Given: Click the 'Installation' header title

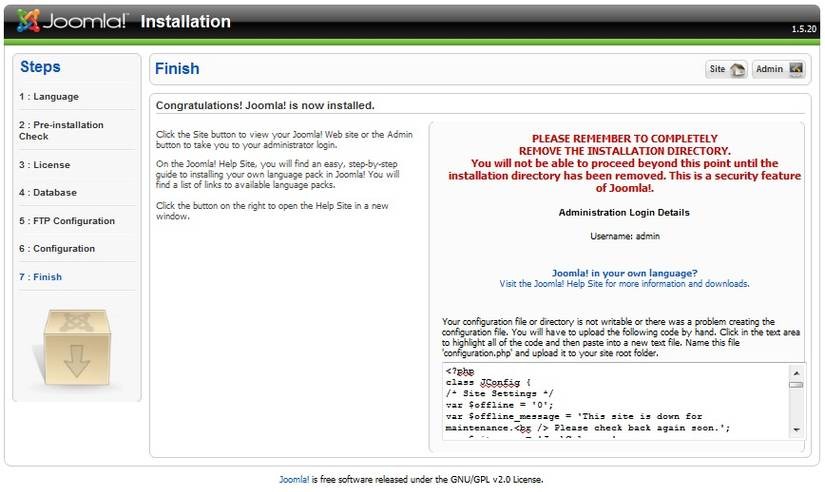Looking at the screenshot, I should pos(186,22).
